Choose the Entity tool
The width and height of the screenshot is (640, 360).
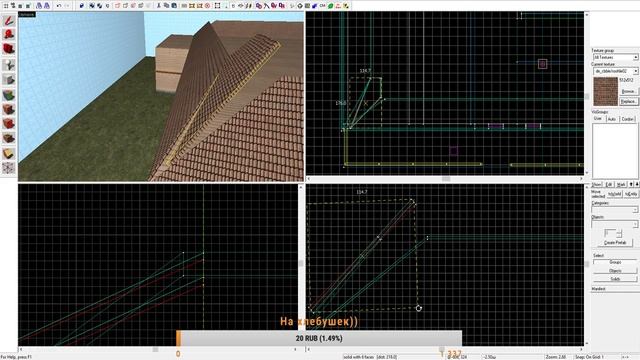point(9,64)
